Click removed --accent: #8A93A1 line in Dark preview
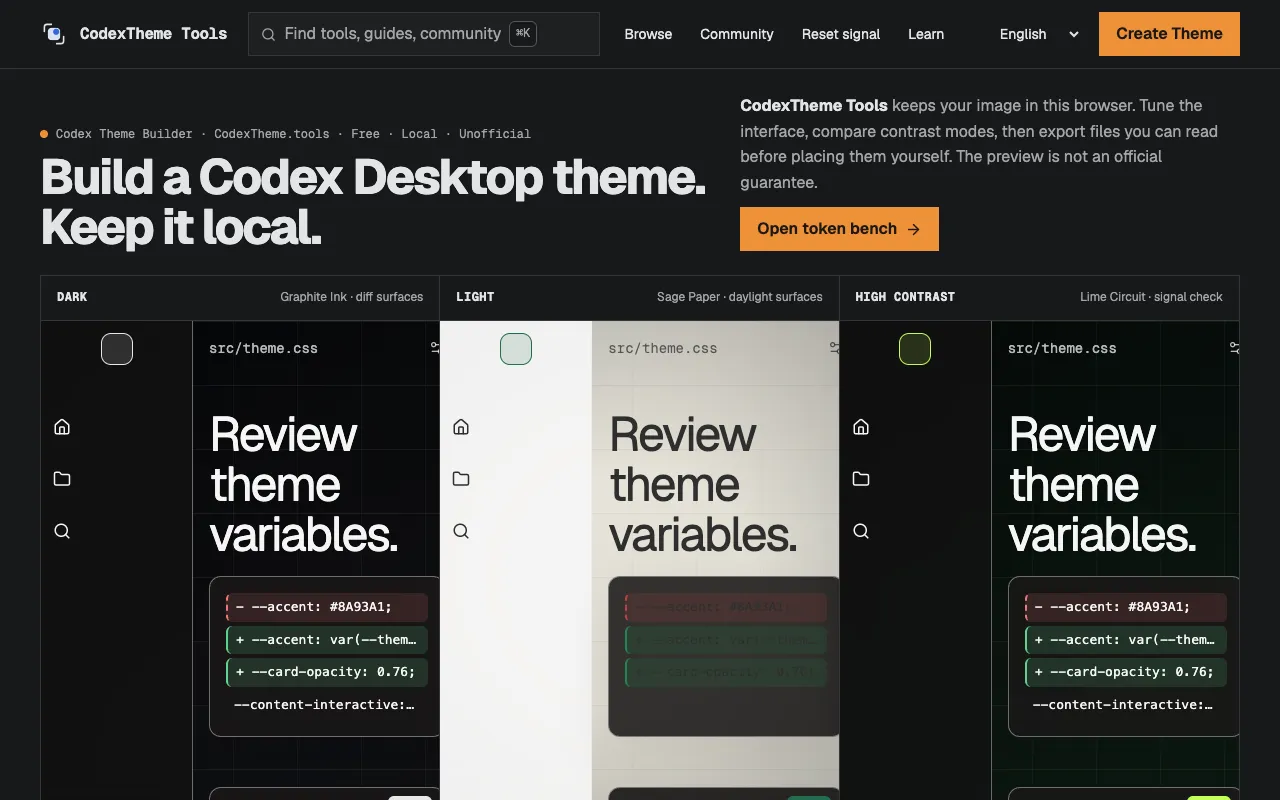The width and height of the screenshot is (1280, 800). [327, 607]
